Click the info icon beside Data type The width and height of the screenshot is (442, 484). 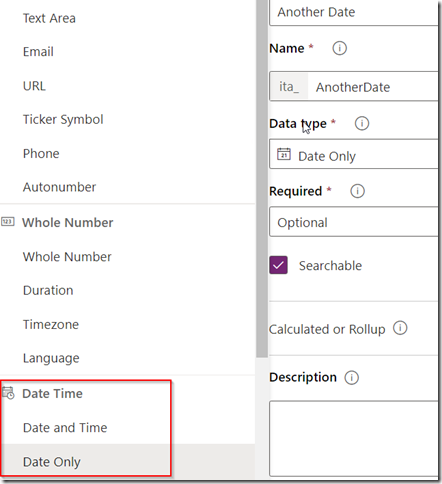pyautogui.click(x=362, y=123)
